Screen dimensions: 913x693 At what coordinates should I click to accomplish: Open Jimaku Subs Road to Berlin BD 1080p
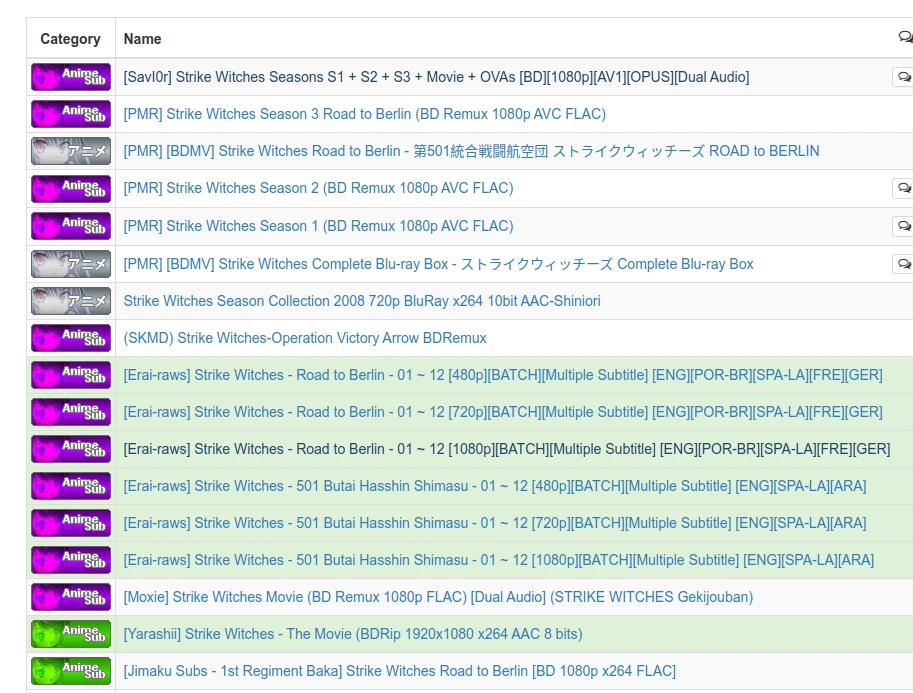pos(399,671)
